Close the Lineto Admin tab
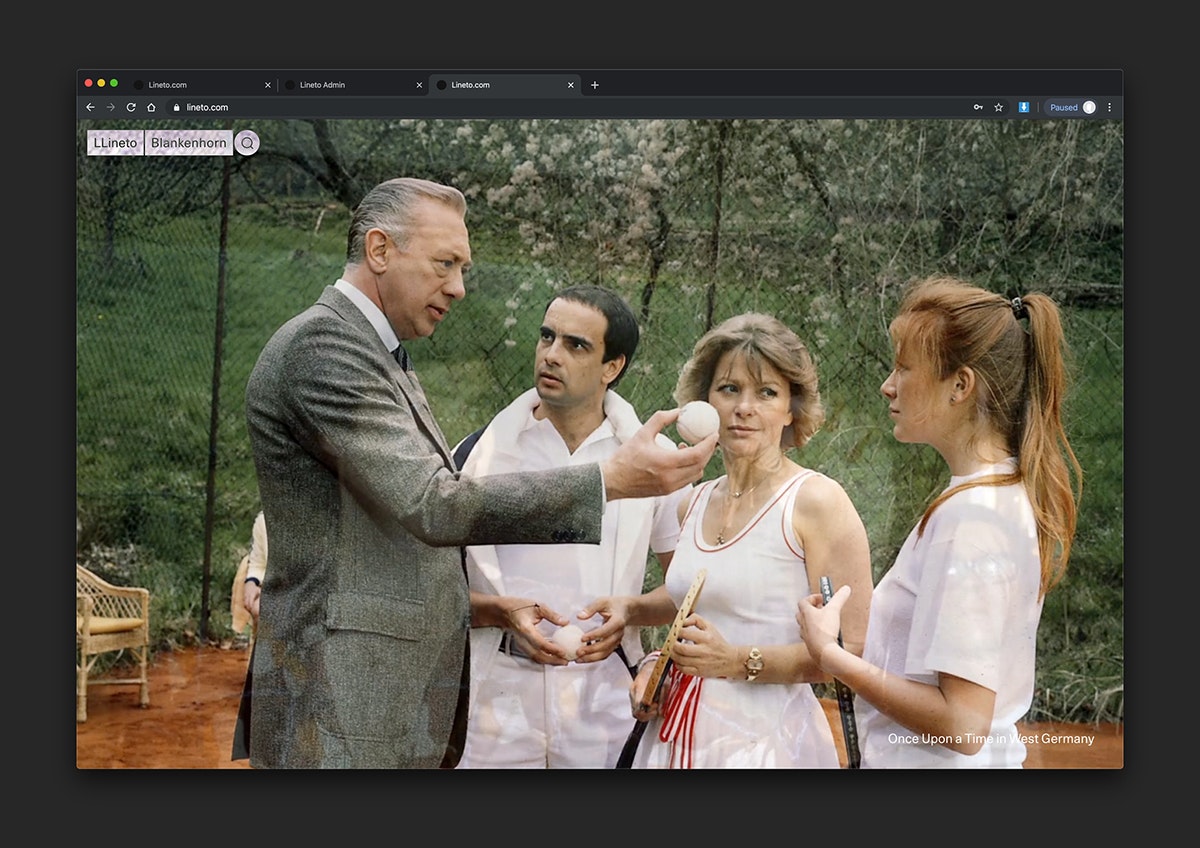This screenshot has width=1200, height=848. click(x=419, y=85)
